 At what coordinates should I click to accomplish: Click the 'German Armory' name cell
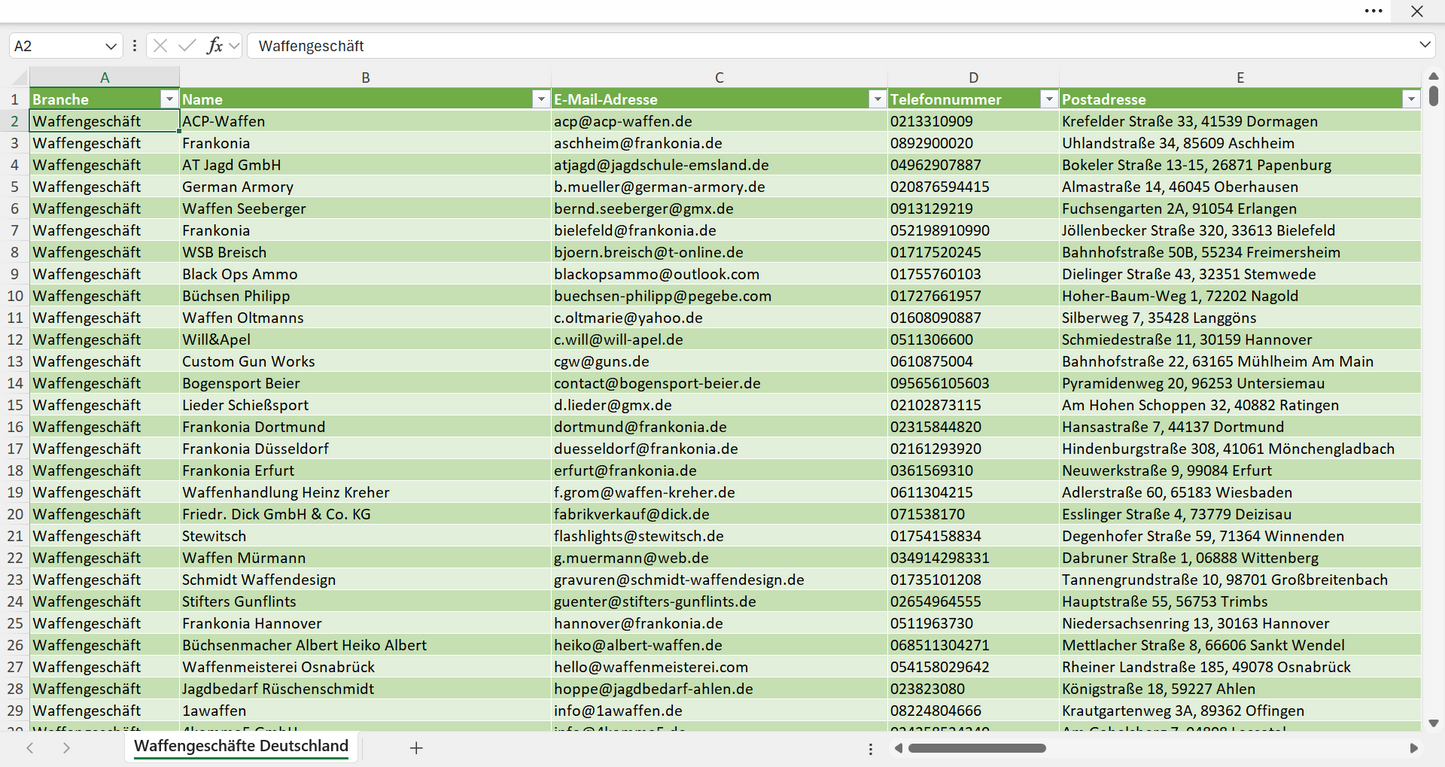[x=366, y=187]
